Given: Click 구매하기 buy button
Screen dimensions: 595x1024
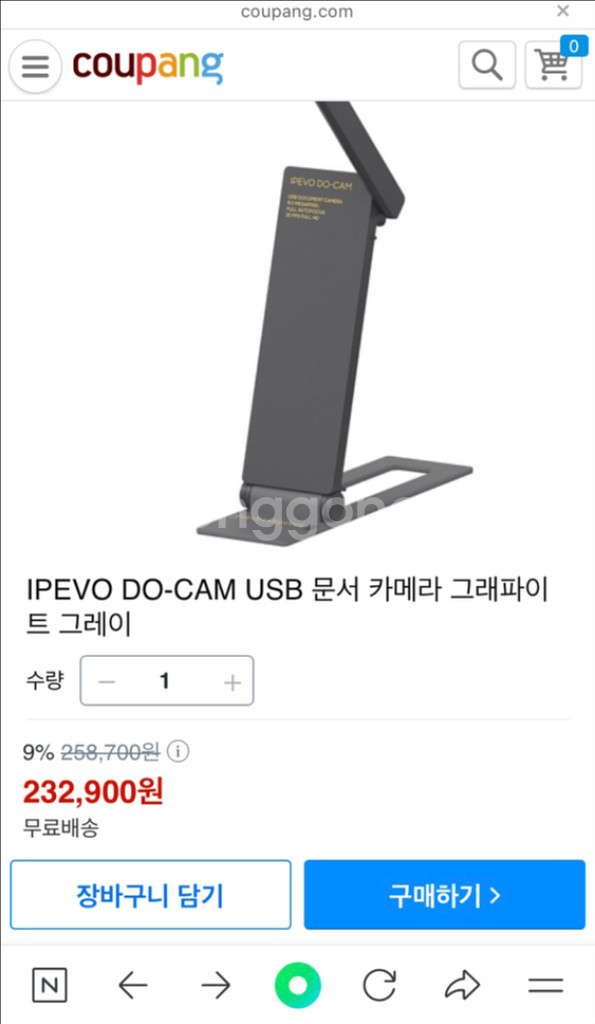Looking at the screenshot, I should pyautogui.click(x=444, y=895).
